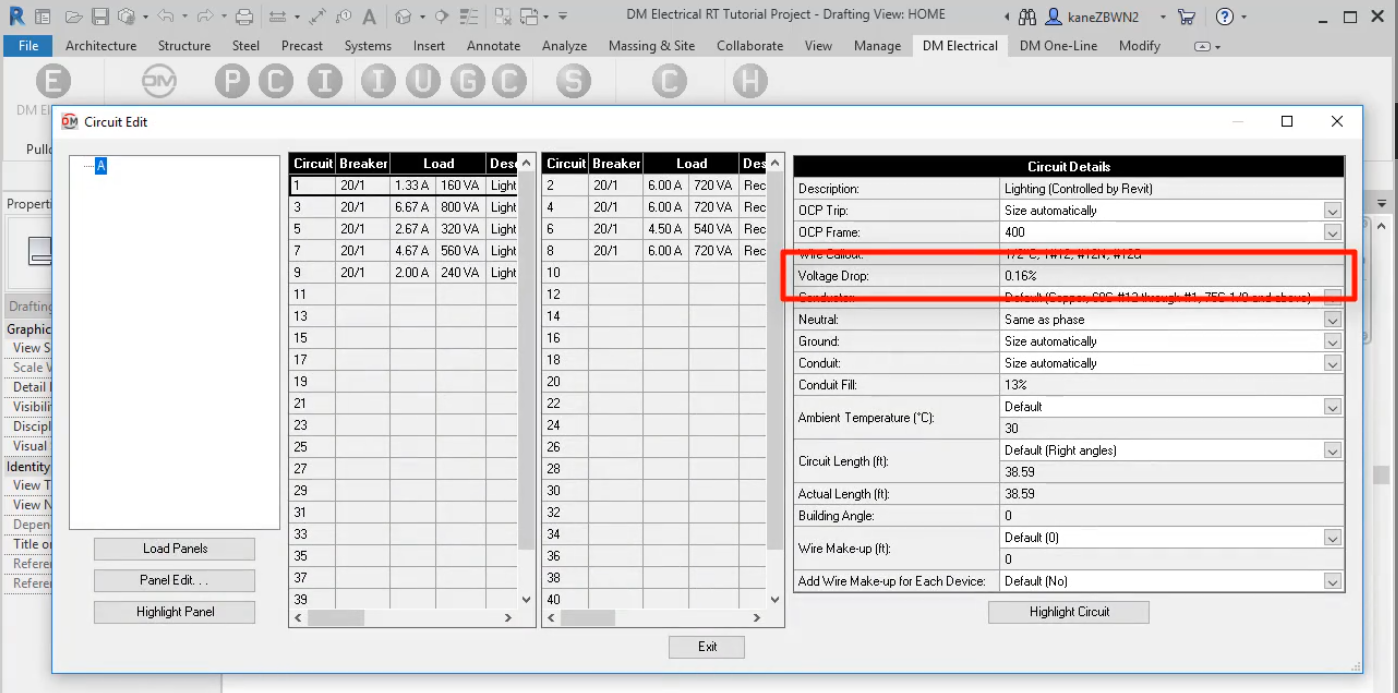Click the Wire Make-up value field 0
Image resolution: width=1398 pixels, height=693 pixels.
[1171, 559]
